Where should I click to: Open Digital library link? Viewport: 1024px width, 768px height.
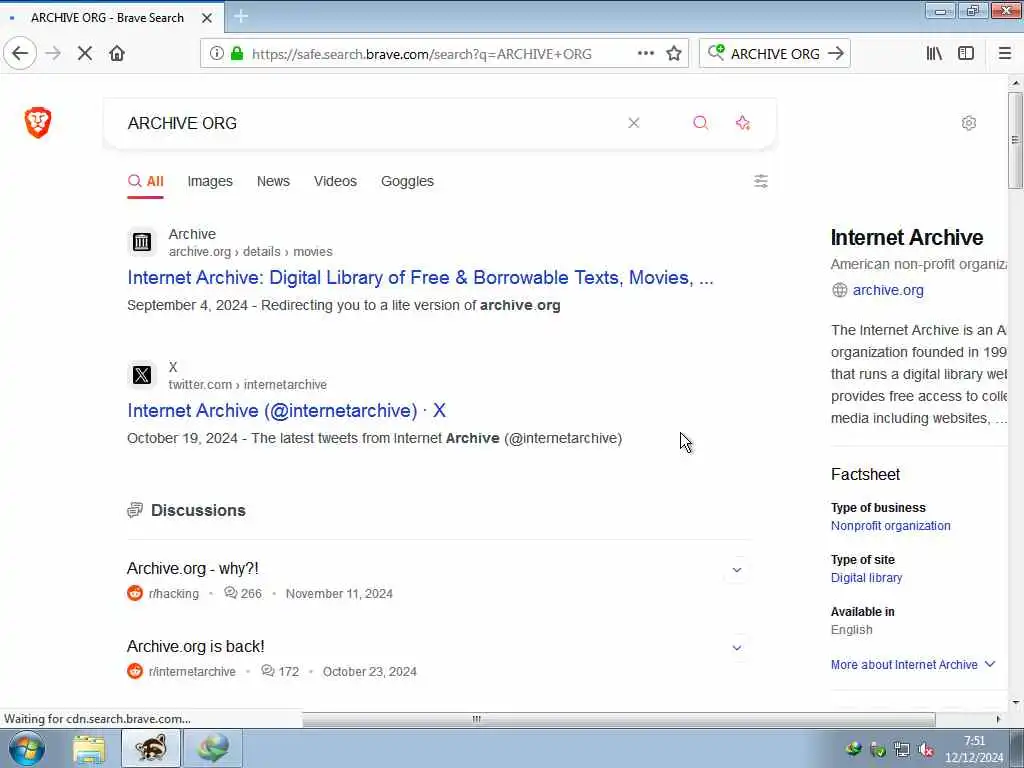point(866,578)
